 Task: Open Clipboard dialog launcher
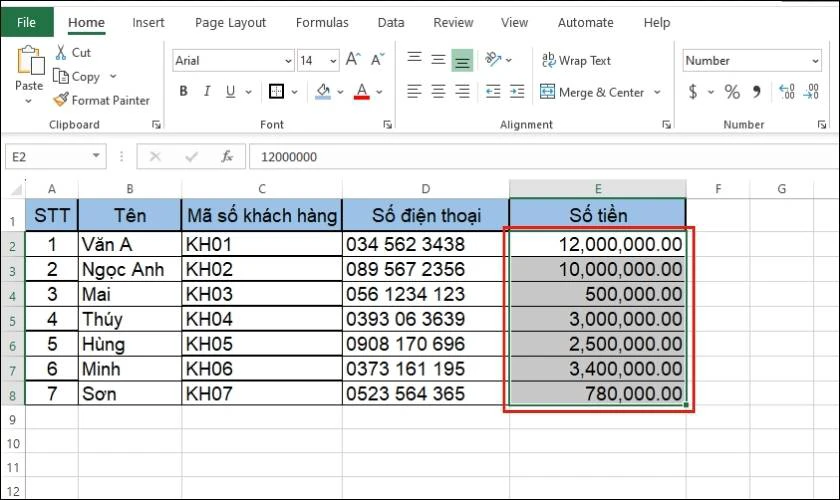(156, 125)
